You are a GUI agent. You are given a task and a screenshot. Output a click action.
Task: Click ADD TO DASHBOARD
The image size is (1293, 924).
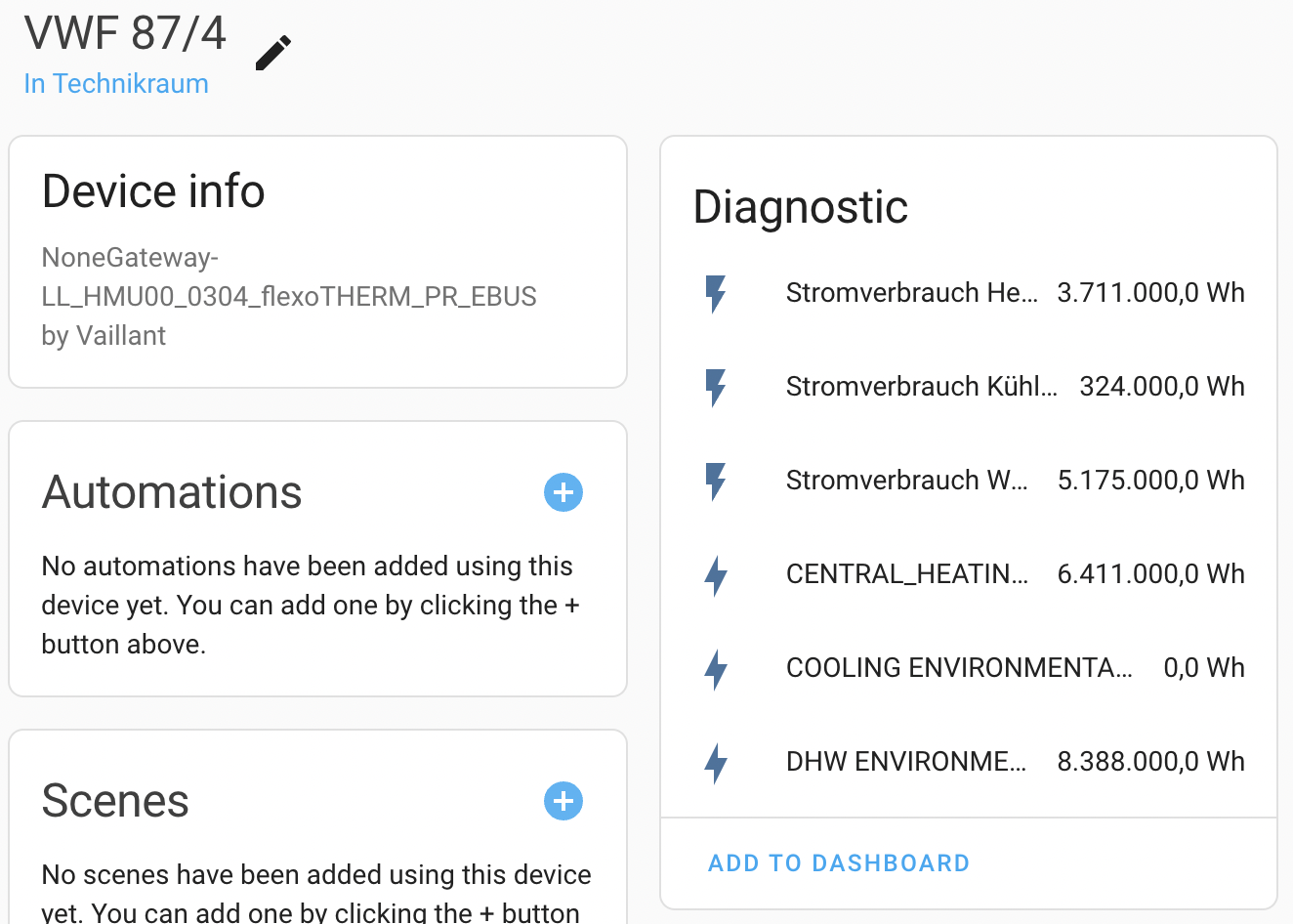(838, 862)
